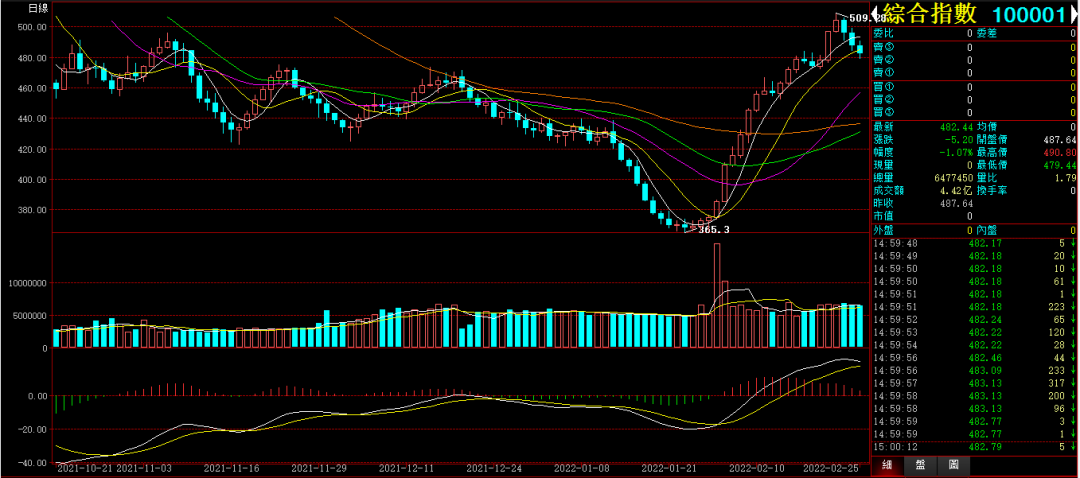Select the tick row with volume 61
The height and width of the screenshot is (478, 1080).
pos(974,282)
